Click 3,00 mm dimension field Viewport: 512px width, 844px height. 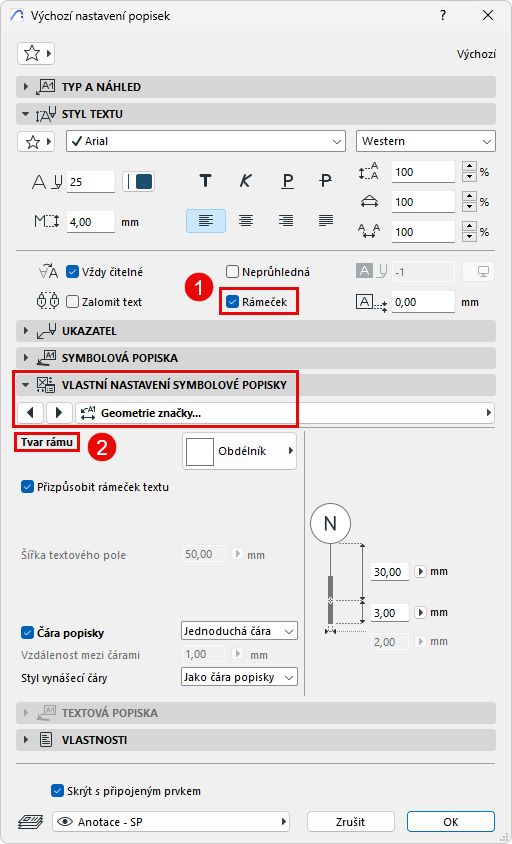pos(390,613)
